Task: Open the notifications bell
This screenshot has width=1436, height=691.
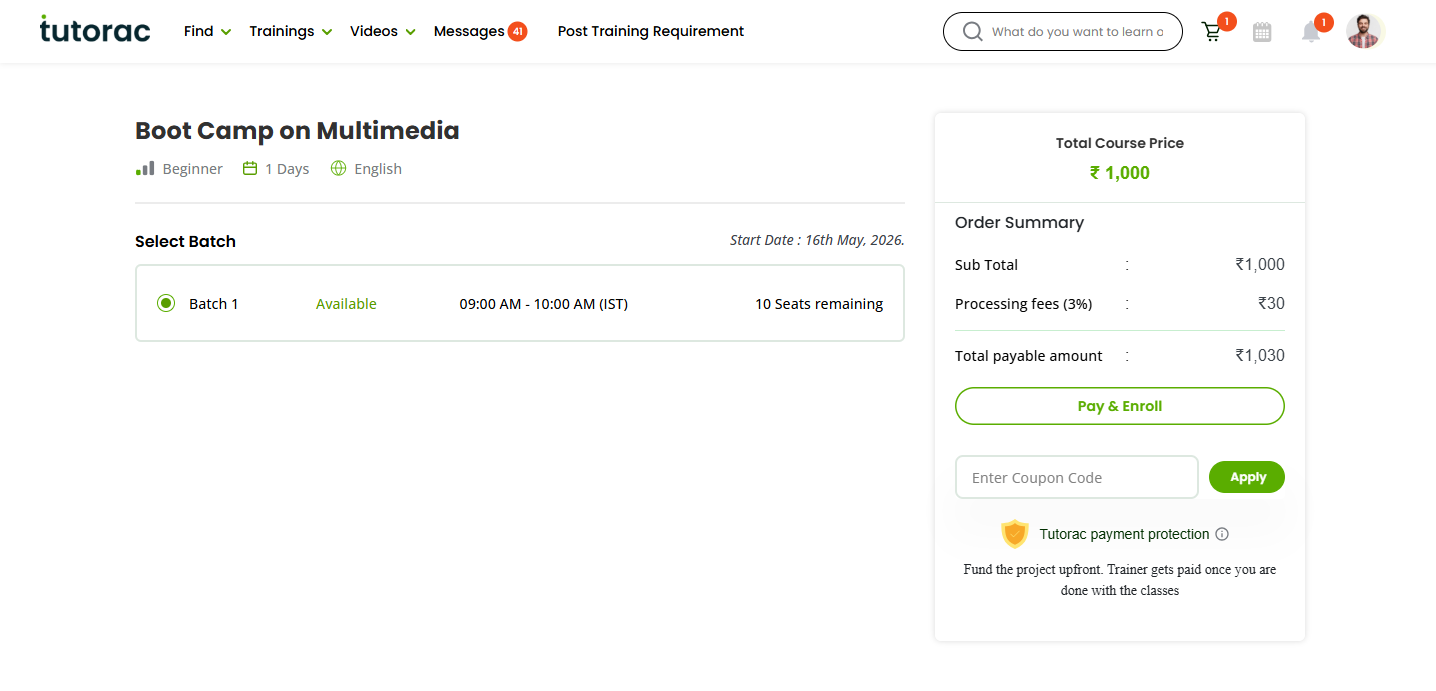Action: pos(1311,32)
